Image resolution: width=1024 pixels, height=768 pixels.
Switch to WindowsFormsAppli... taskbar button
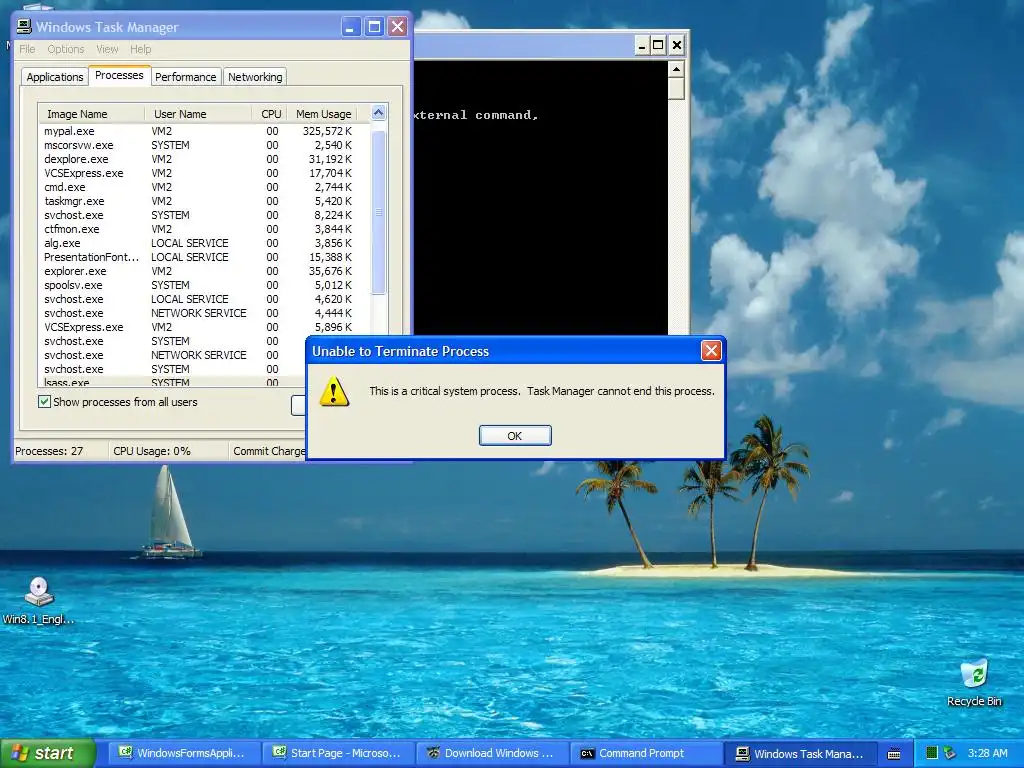point(183,753)
